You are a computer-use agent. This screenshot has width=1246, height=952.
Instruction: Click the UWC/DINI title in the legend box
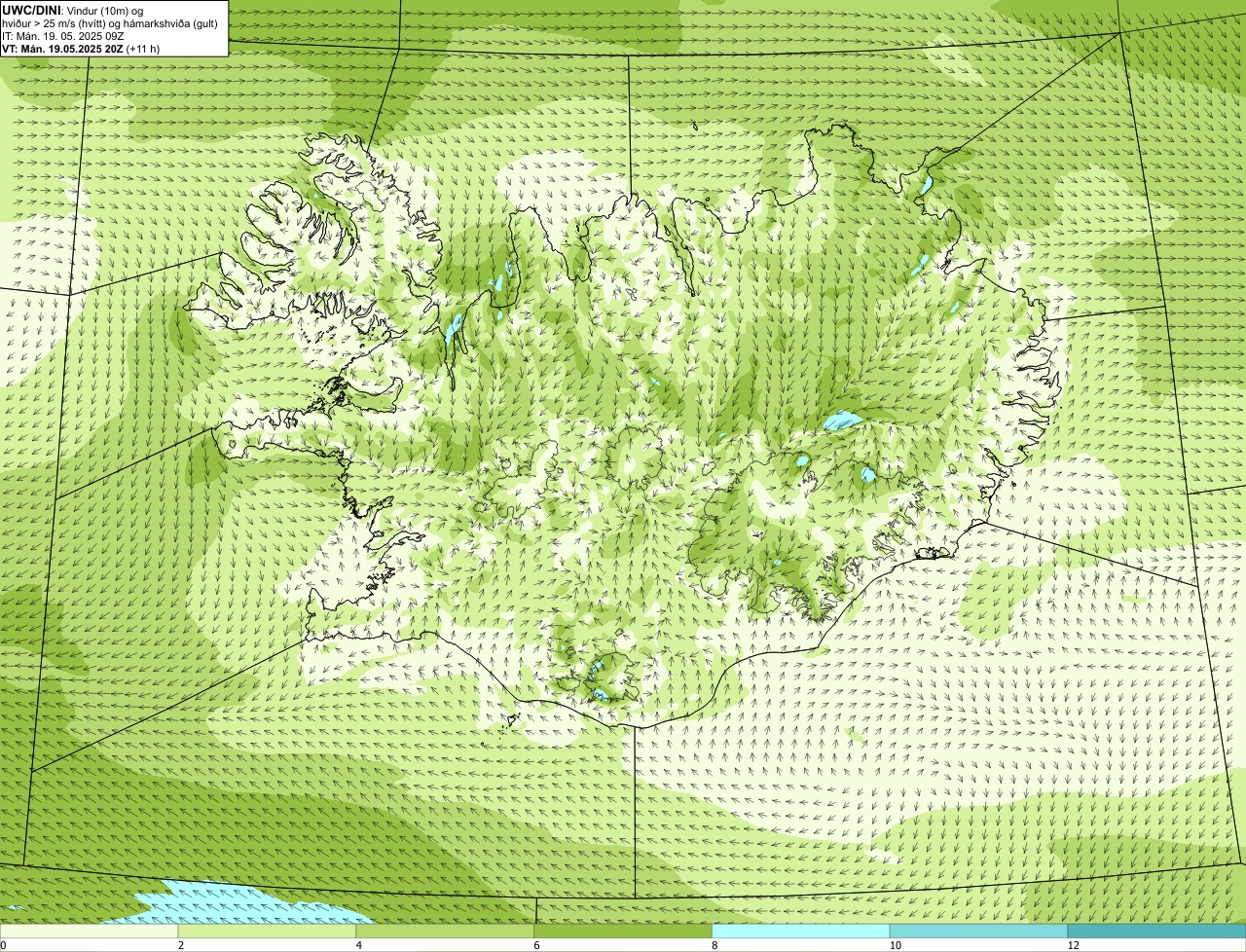click(x=31, y=10)
